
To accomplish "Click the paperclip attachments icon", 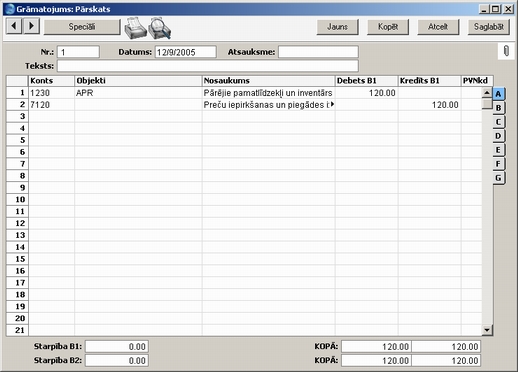I will [x=506, y=52].
